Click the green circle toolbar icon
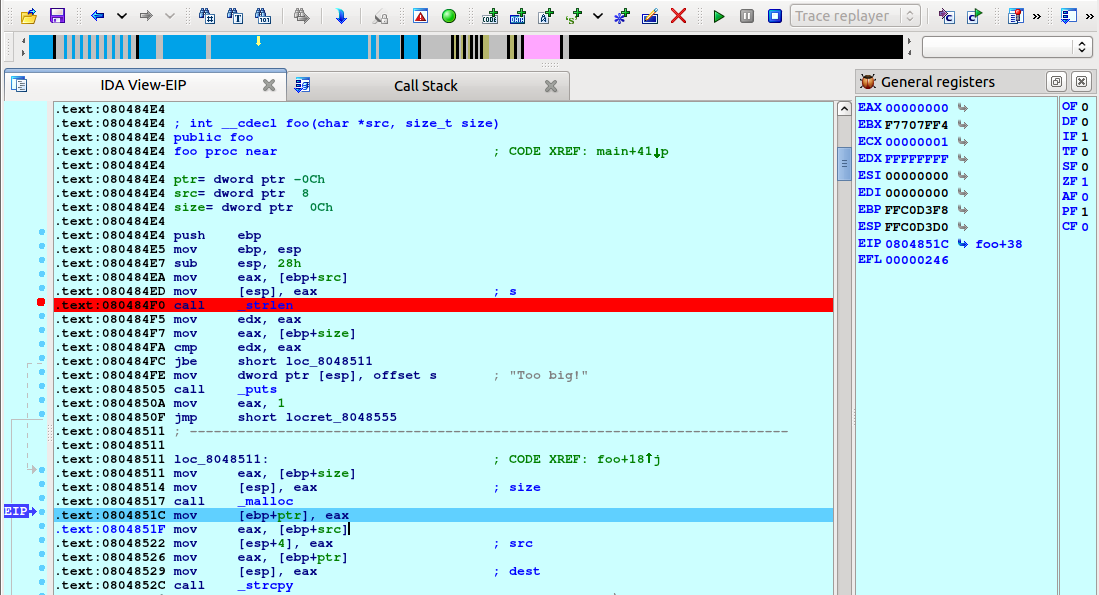Image resolution: width=1099 pixels, height=595 pixels. [449, 16]
